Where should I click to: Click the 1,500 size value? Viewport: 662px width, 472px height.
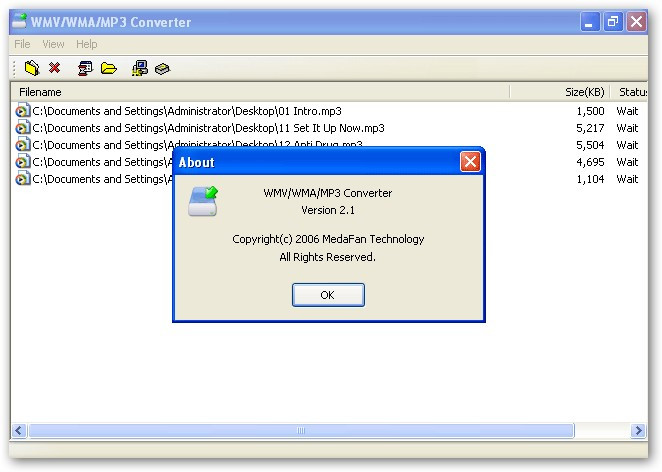(x=590, y=111)
